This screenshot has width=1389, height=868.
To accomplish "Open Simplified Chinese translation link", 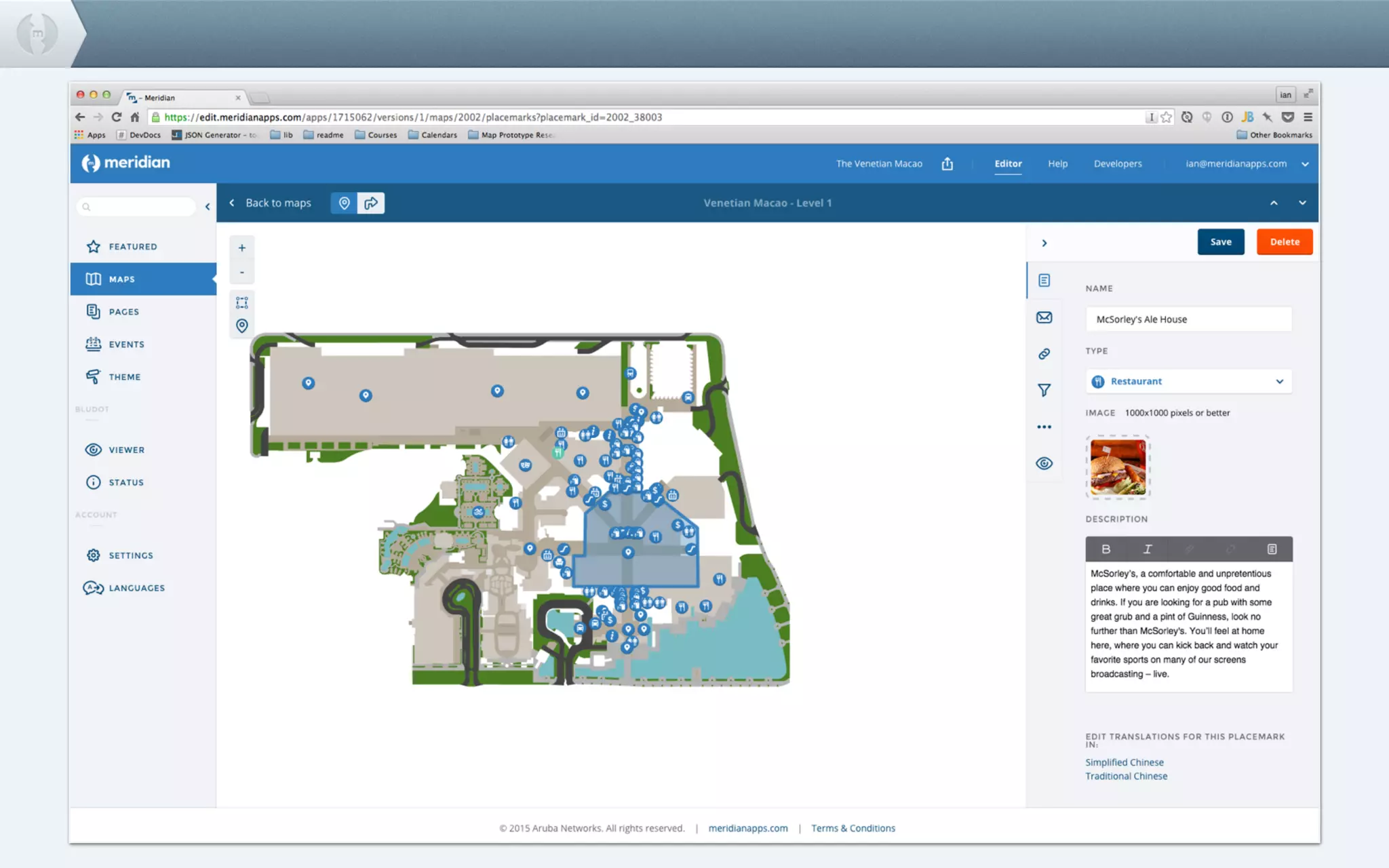I will point(1124,762).
